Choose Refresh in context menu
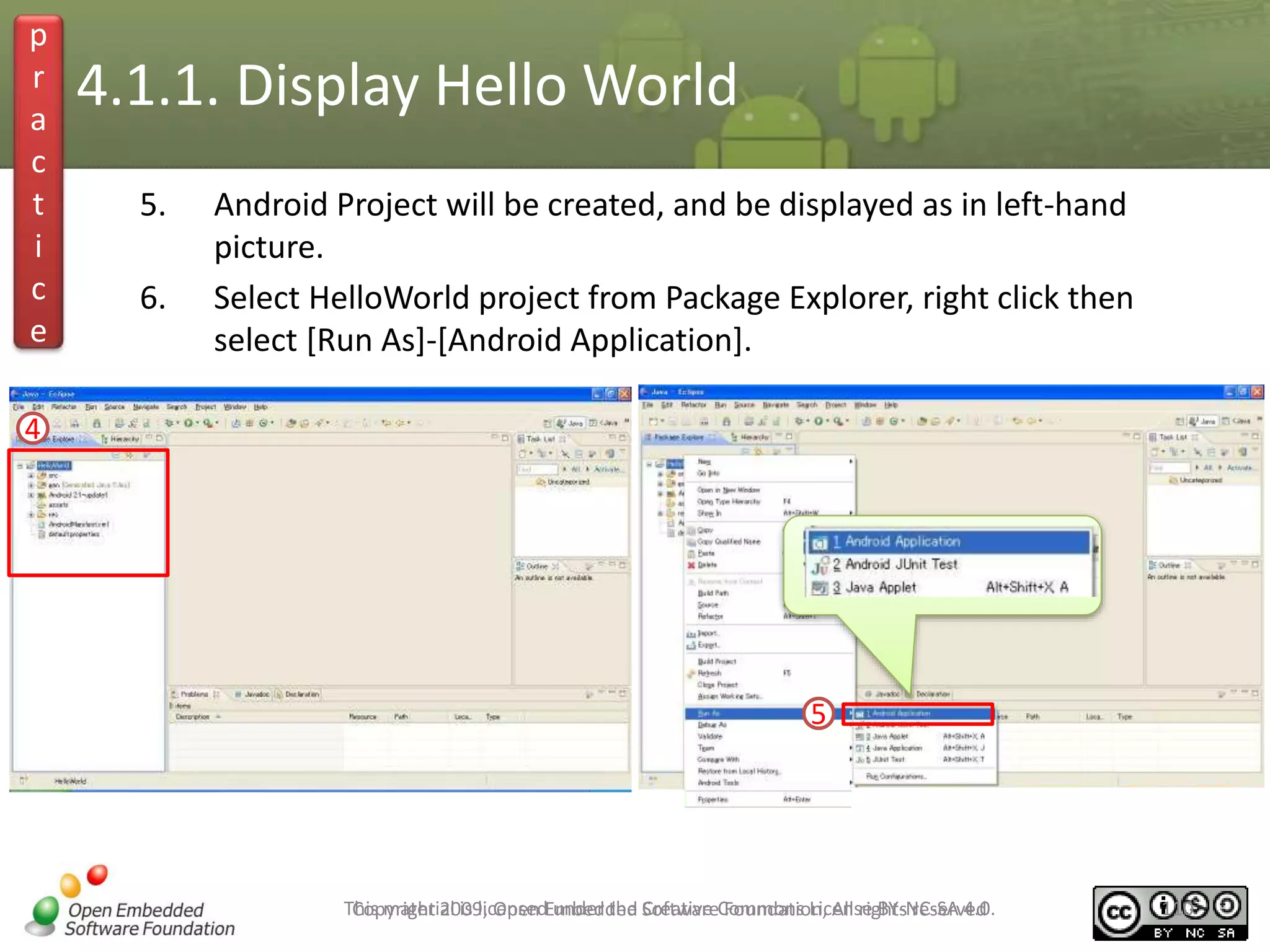Viewport: 1270px width, 952px height. (768, 674)
